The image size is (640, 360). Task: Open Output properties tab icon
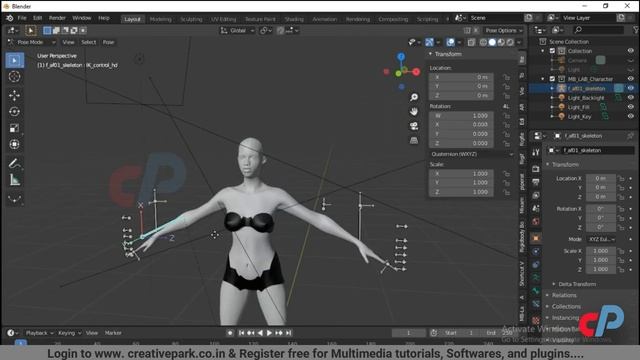pos(536,182)
